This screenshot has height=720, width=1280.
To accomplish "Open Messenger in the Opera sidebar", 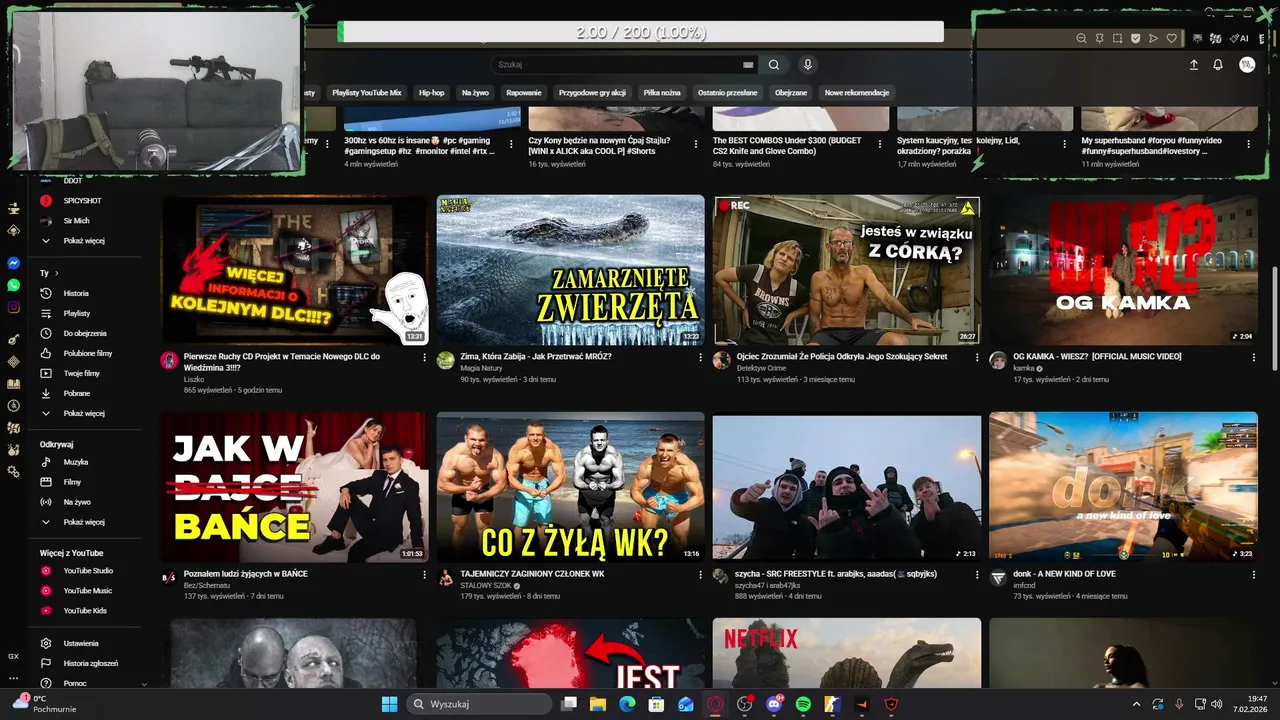I will pos(14,263).
